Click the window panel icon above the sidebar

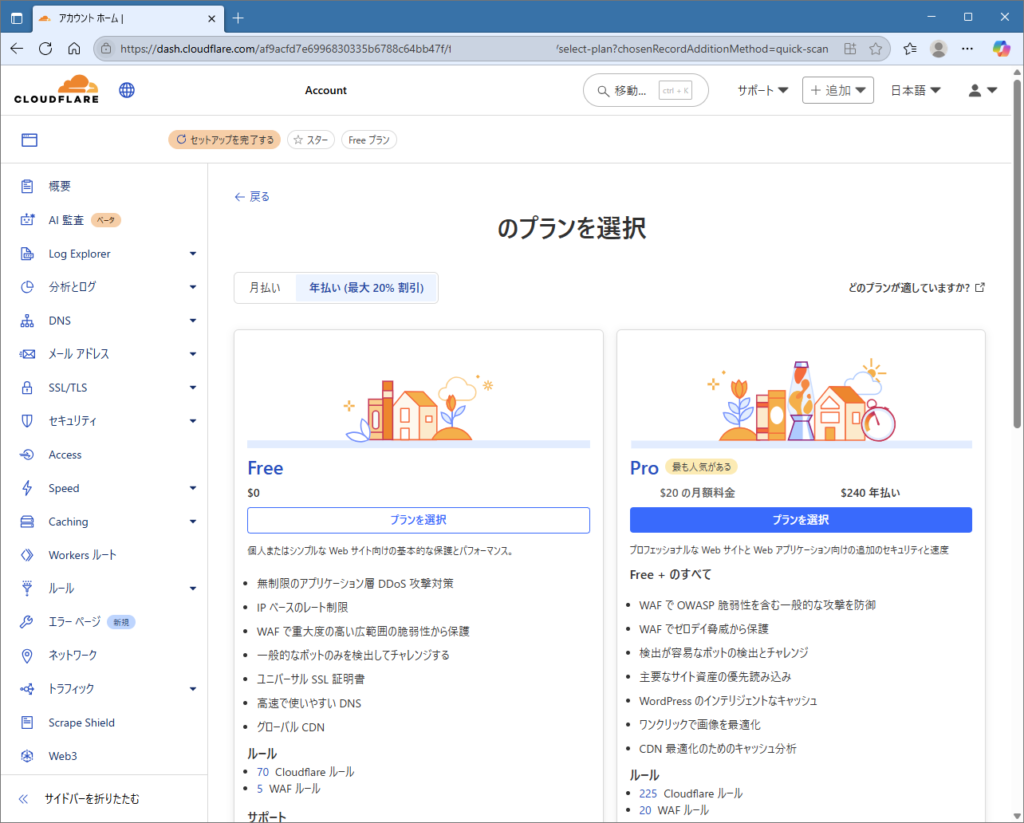coord(29,140)
